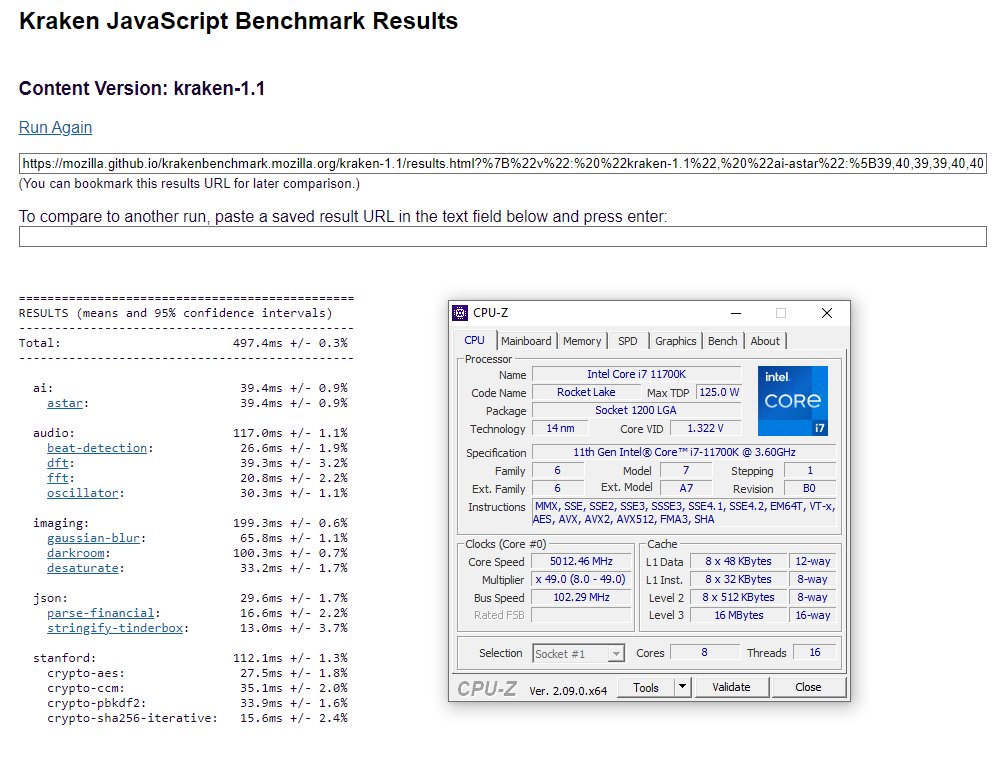Viewport: 1000px width, 764px height.
Task: Click the Level 2 value 8 x 512 KBytes
Action: 738,597
